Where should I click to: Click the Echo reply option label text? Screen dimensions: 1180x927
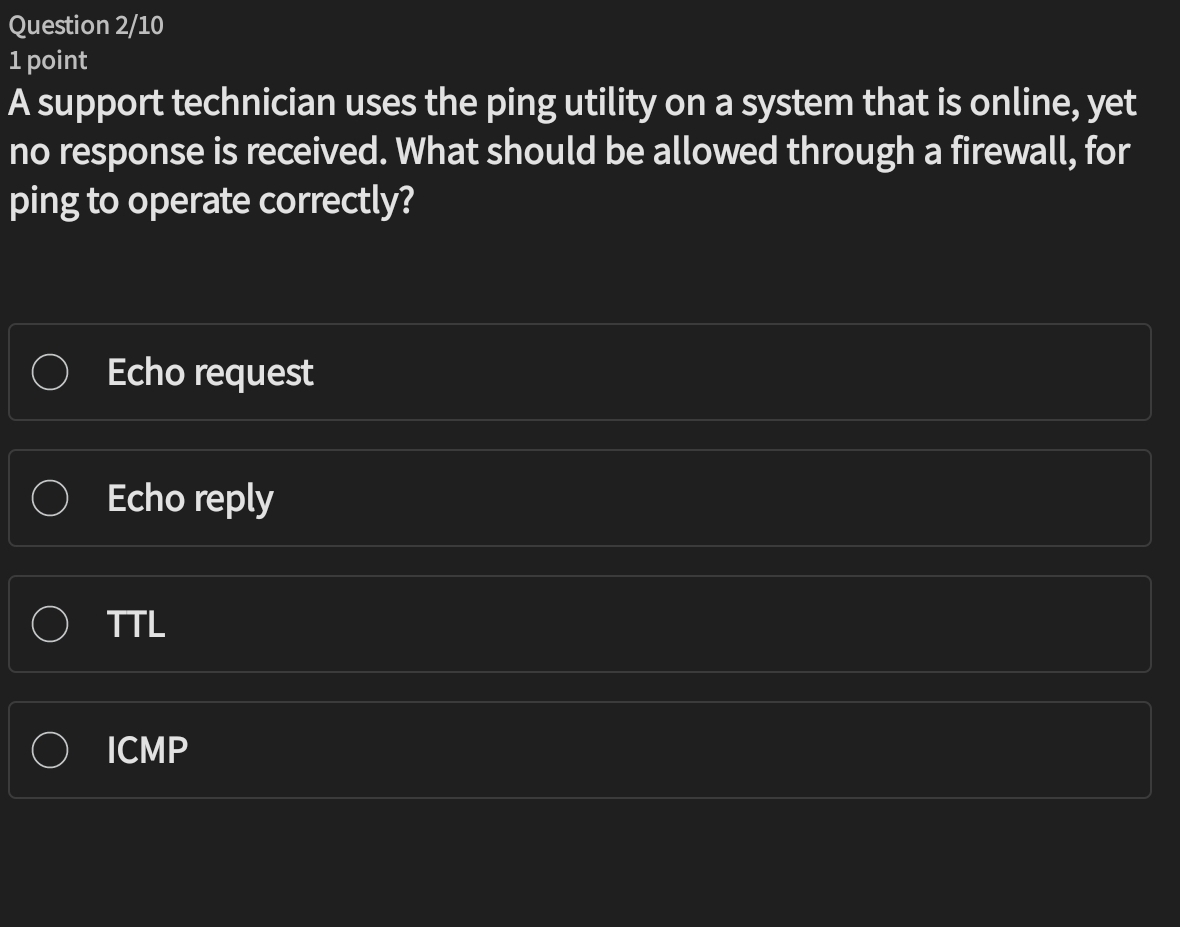(x=189, y=497)
